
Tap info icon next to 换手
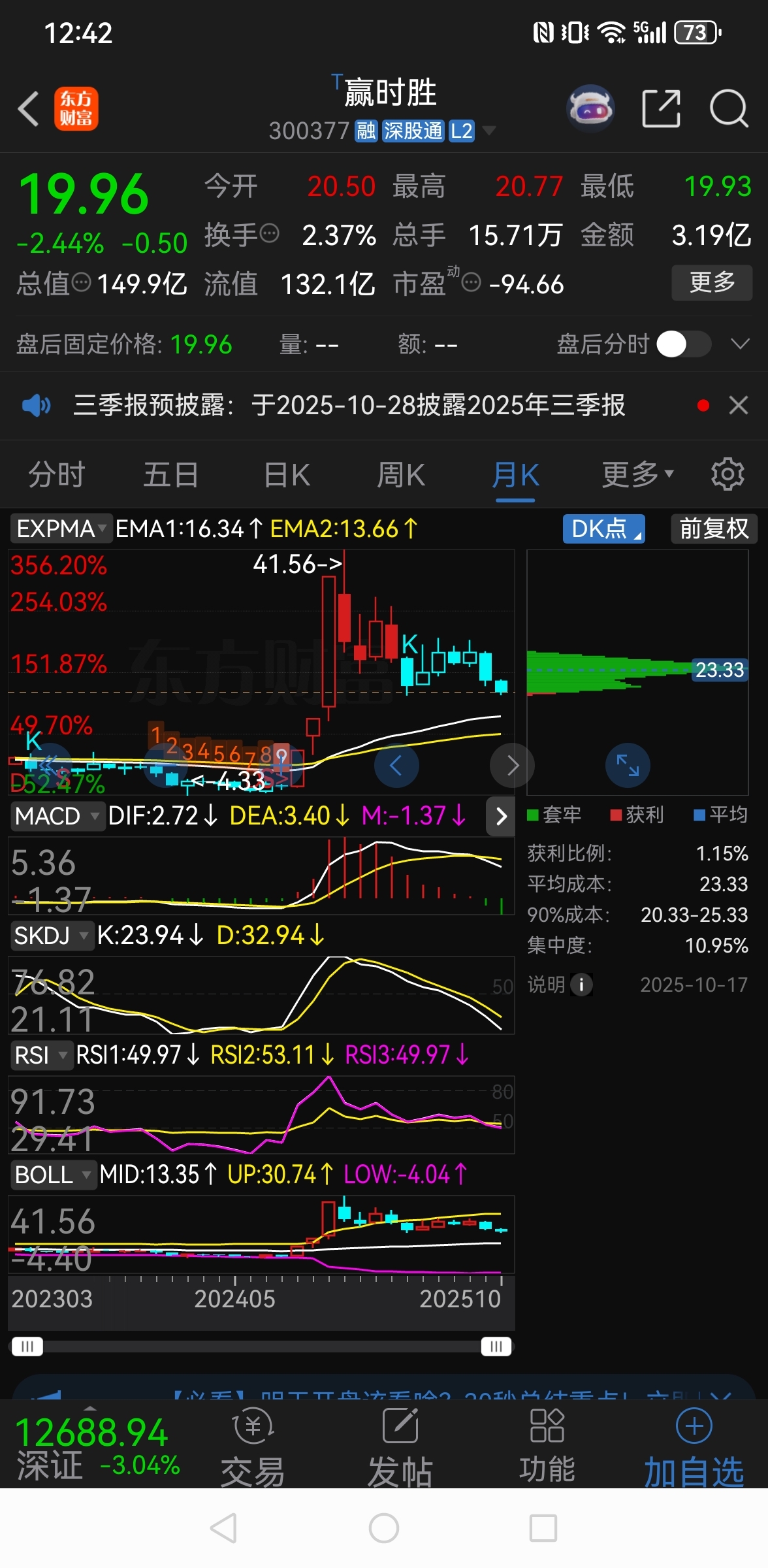[269, 233]
